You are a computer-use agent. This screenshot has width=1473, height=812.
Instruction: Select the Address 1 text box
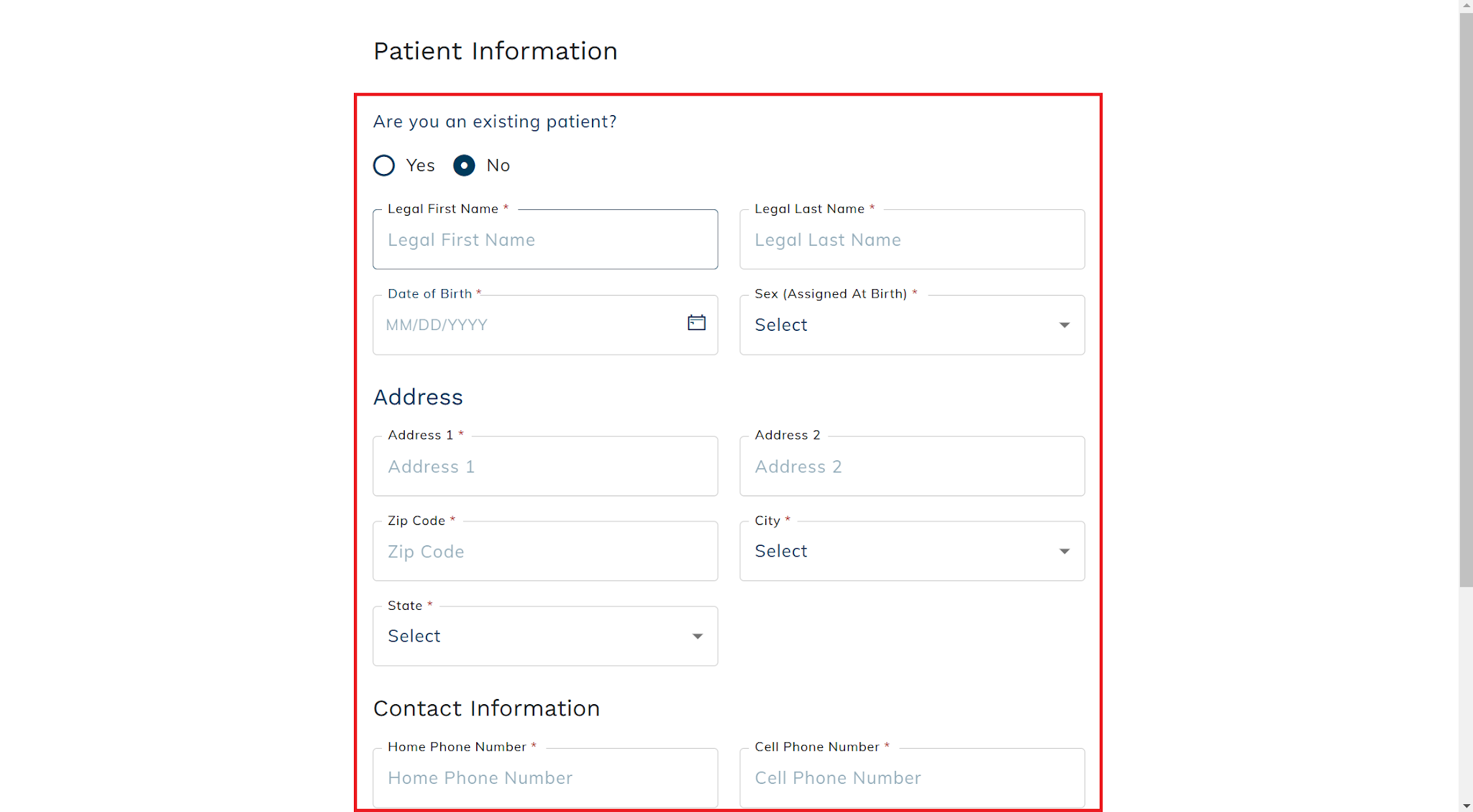(545, 466)
